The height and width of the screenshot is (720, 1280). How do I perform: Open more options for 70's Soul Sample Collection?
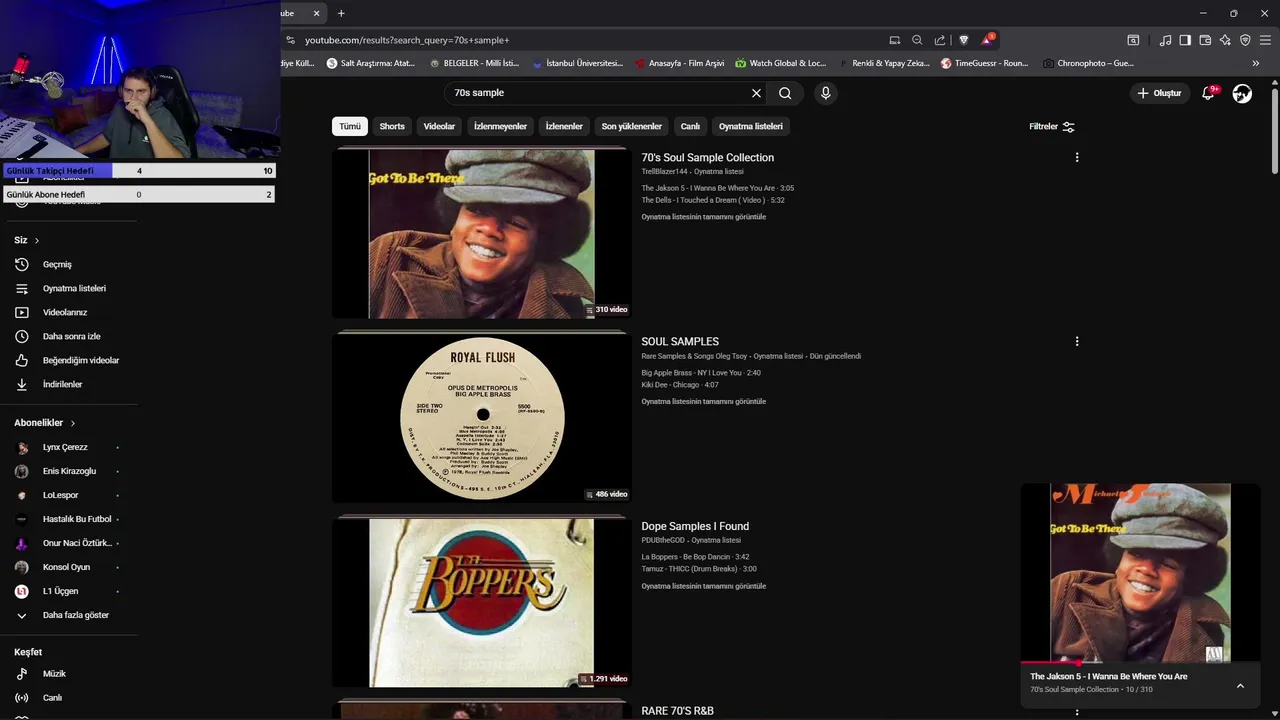click(1077, 157)
